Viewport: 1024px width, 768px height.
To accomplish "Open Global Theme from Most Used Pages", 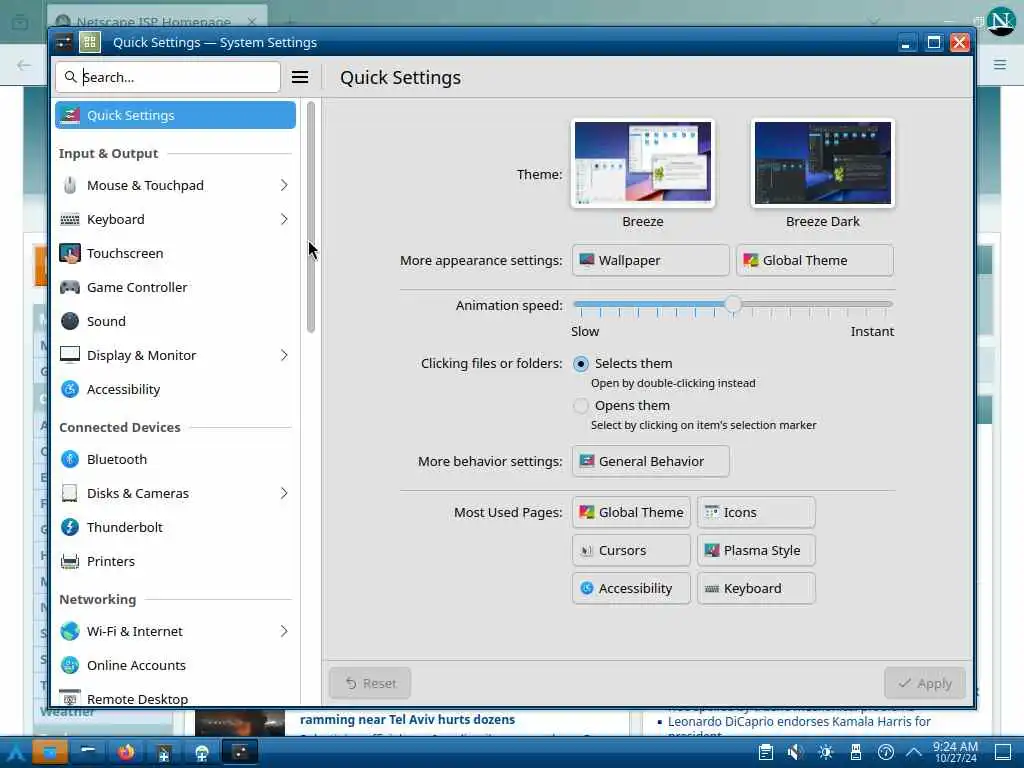I will 631,513.
